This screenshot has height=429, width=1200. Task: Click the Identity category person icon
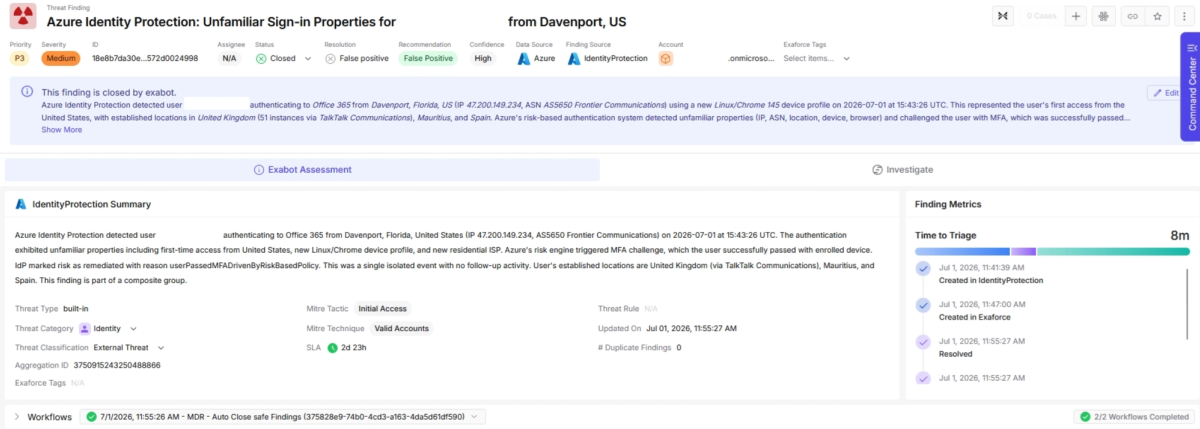point(85,328)
